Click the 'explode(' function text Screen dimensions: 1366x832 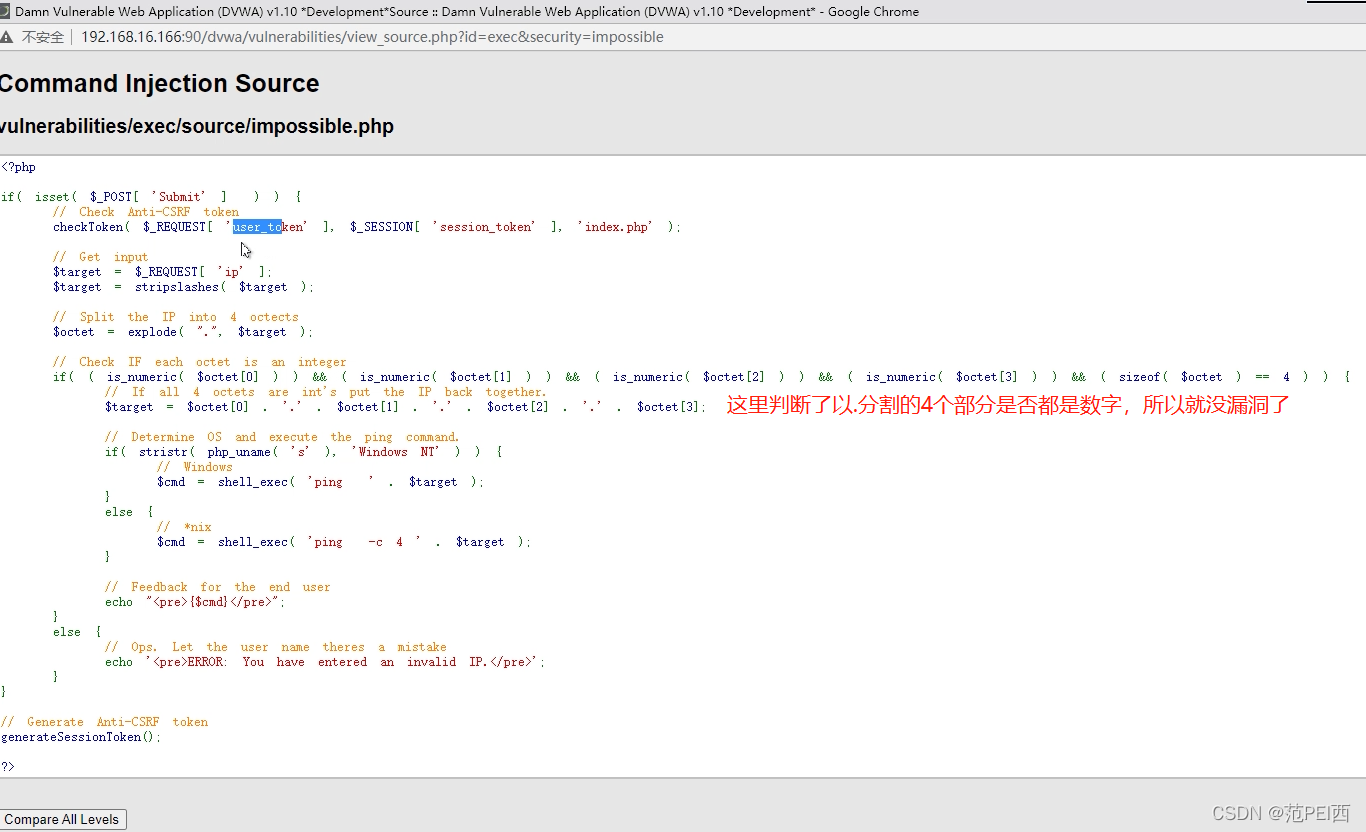(156, 332)
